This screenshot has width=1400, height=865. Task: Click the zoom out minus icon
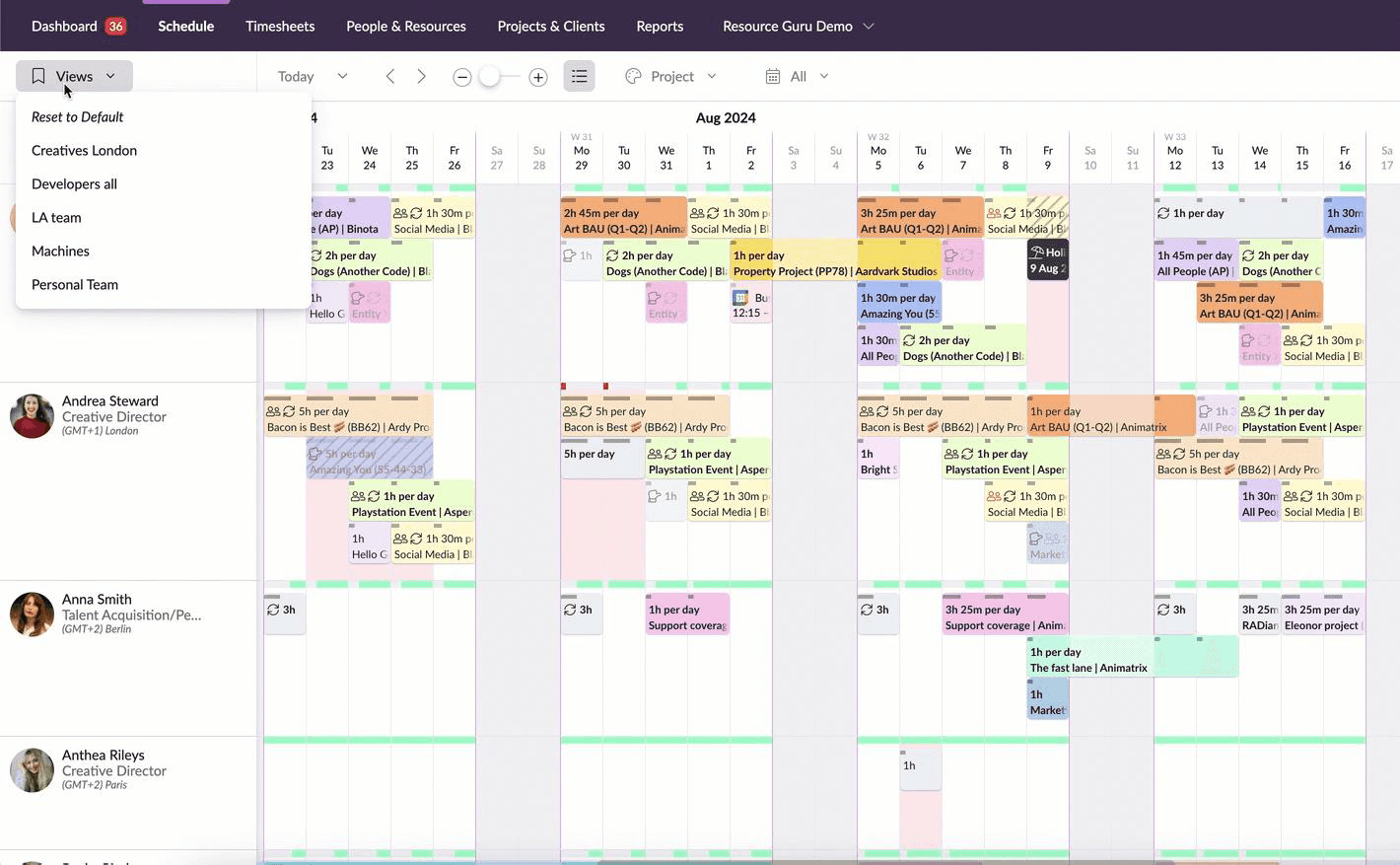coord(461,77)
